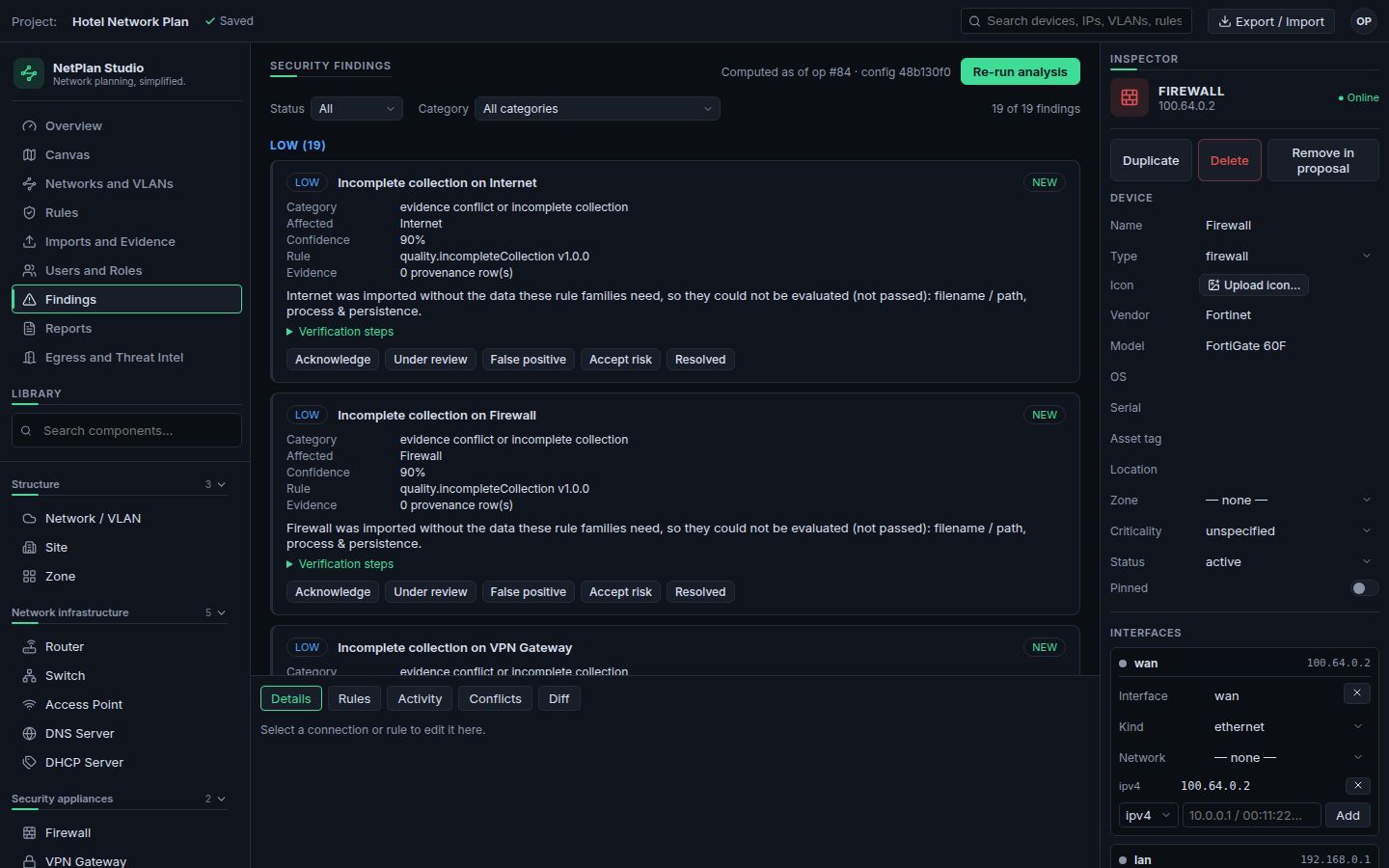Select DHCP Server component
This screenshot has height=868, width=1389.
[x=121, y=762]
